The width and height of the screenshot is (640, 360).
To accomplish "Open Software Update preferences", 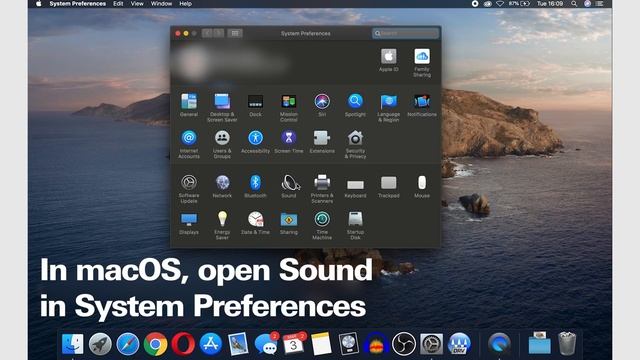I will click(x=189, y=189).
